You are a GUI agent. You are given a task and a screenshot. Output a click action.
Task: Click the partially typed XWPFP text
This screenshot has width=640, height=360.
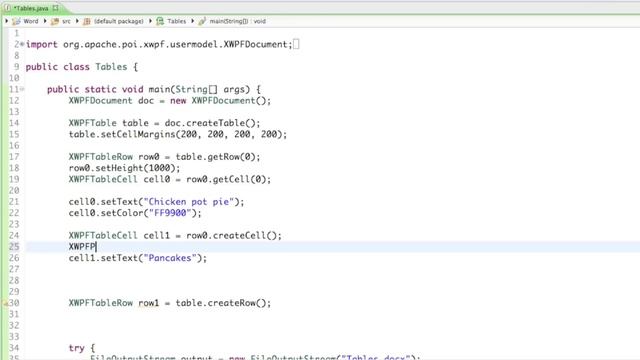(82, 247)
